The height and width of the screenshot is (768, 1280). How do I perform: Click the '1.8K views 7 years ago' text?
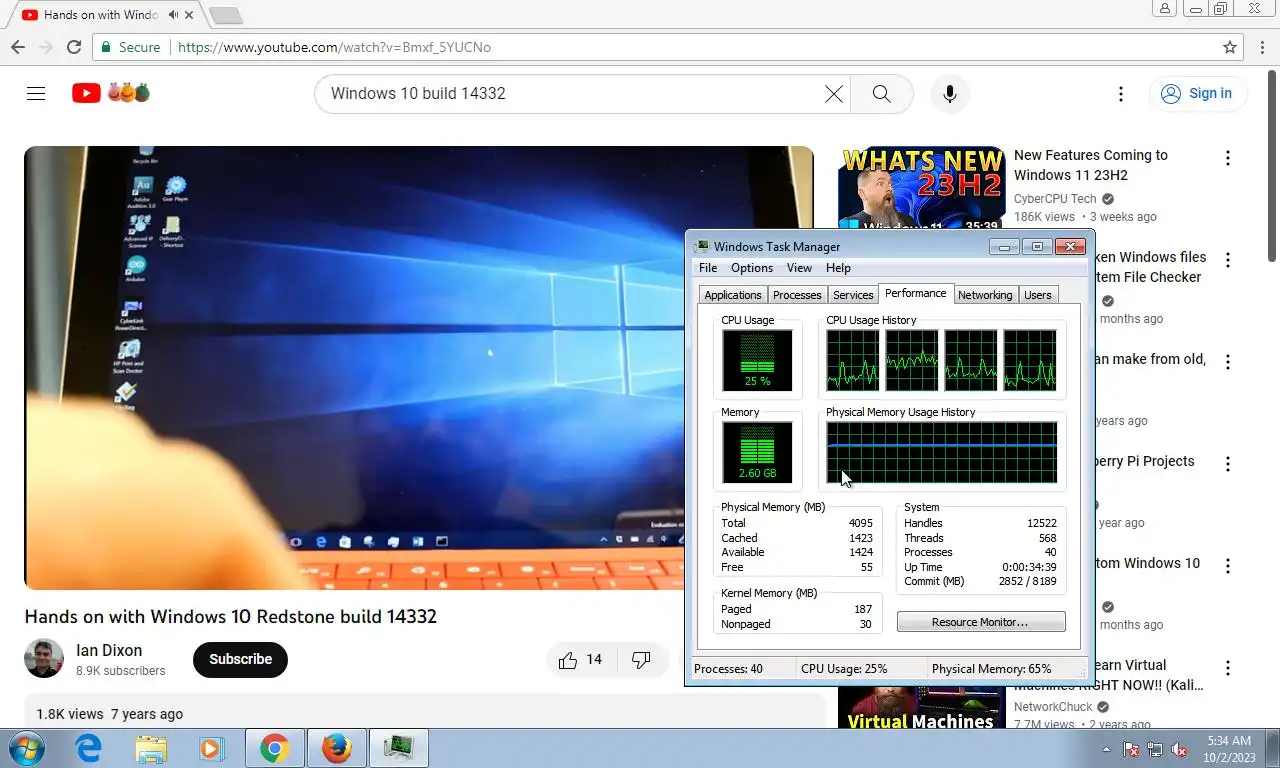coord(110,714)
